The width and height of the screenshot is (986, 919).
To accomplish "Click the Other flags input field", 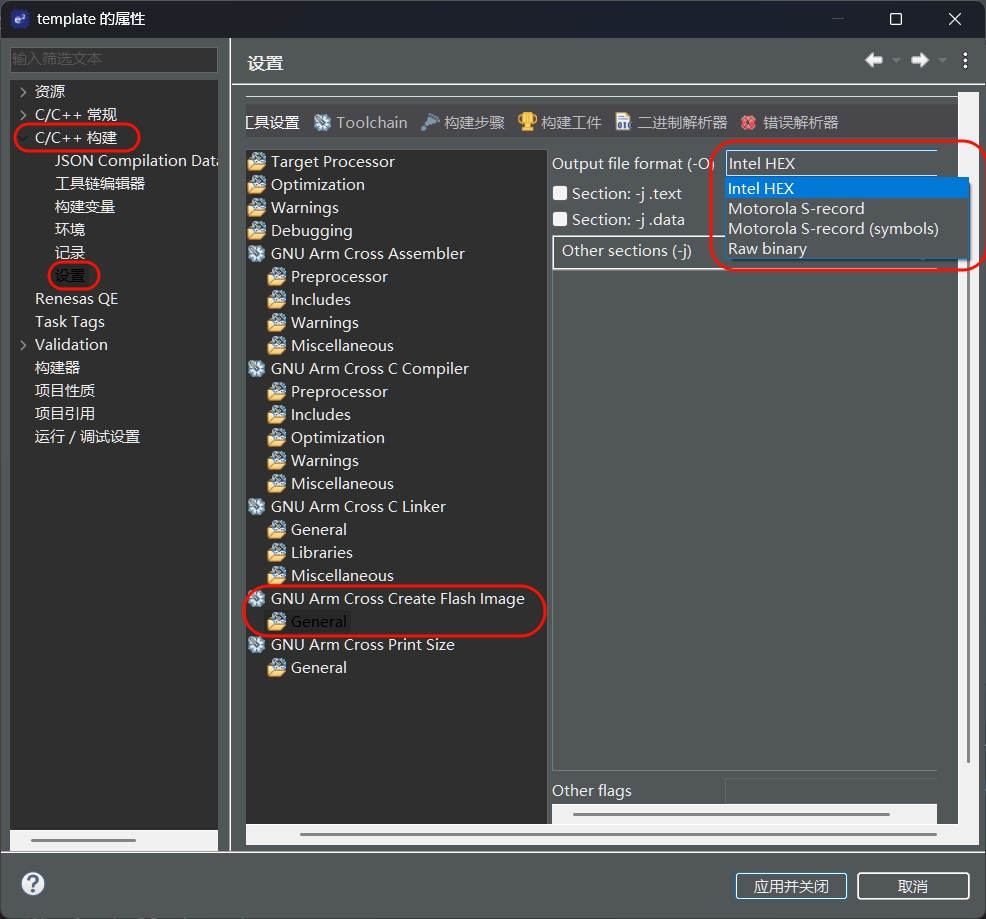I will 831,791.
